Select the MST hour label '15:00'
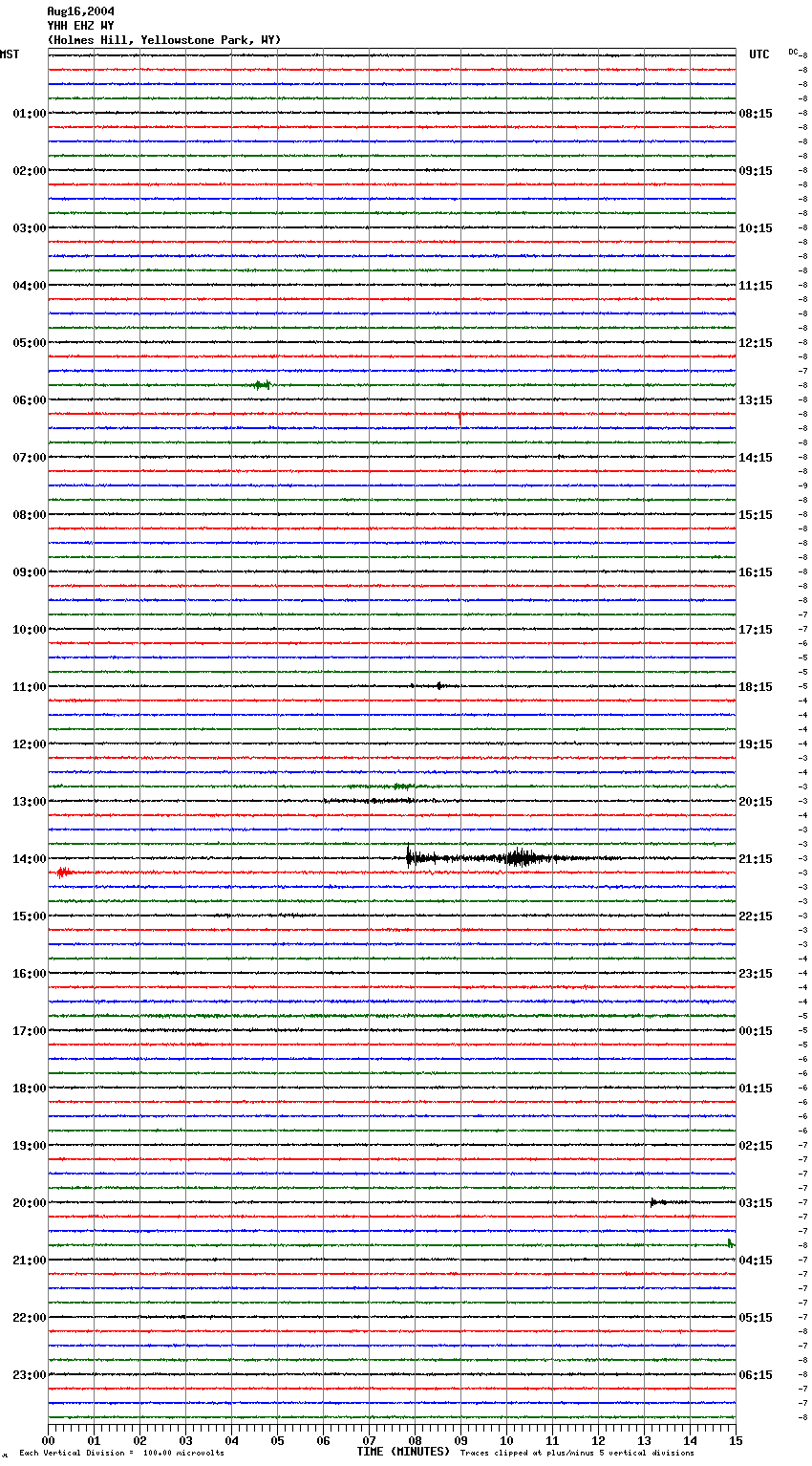Screen dimensions: 812x1466 pyautogui.click(x=30, y=916)
